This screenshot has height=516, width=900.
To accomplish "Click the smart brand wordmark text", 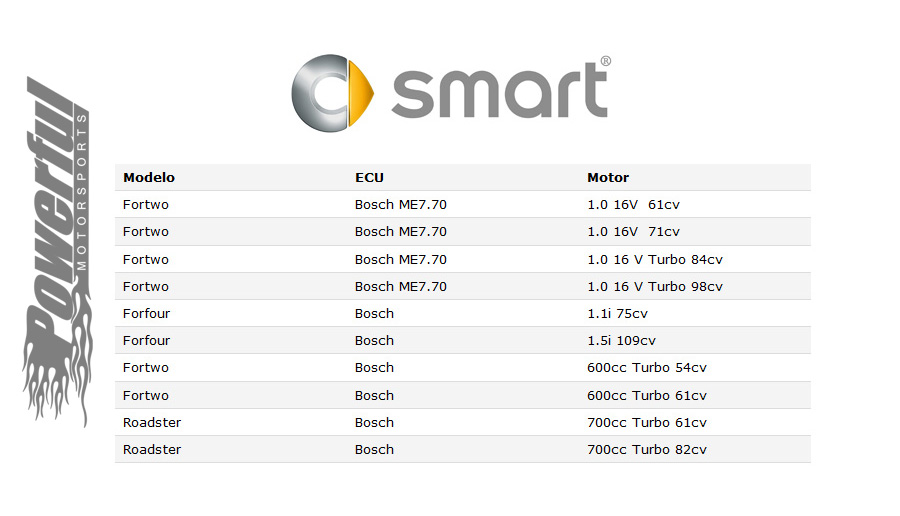I will click(499, 91).
